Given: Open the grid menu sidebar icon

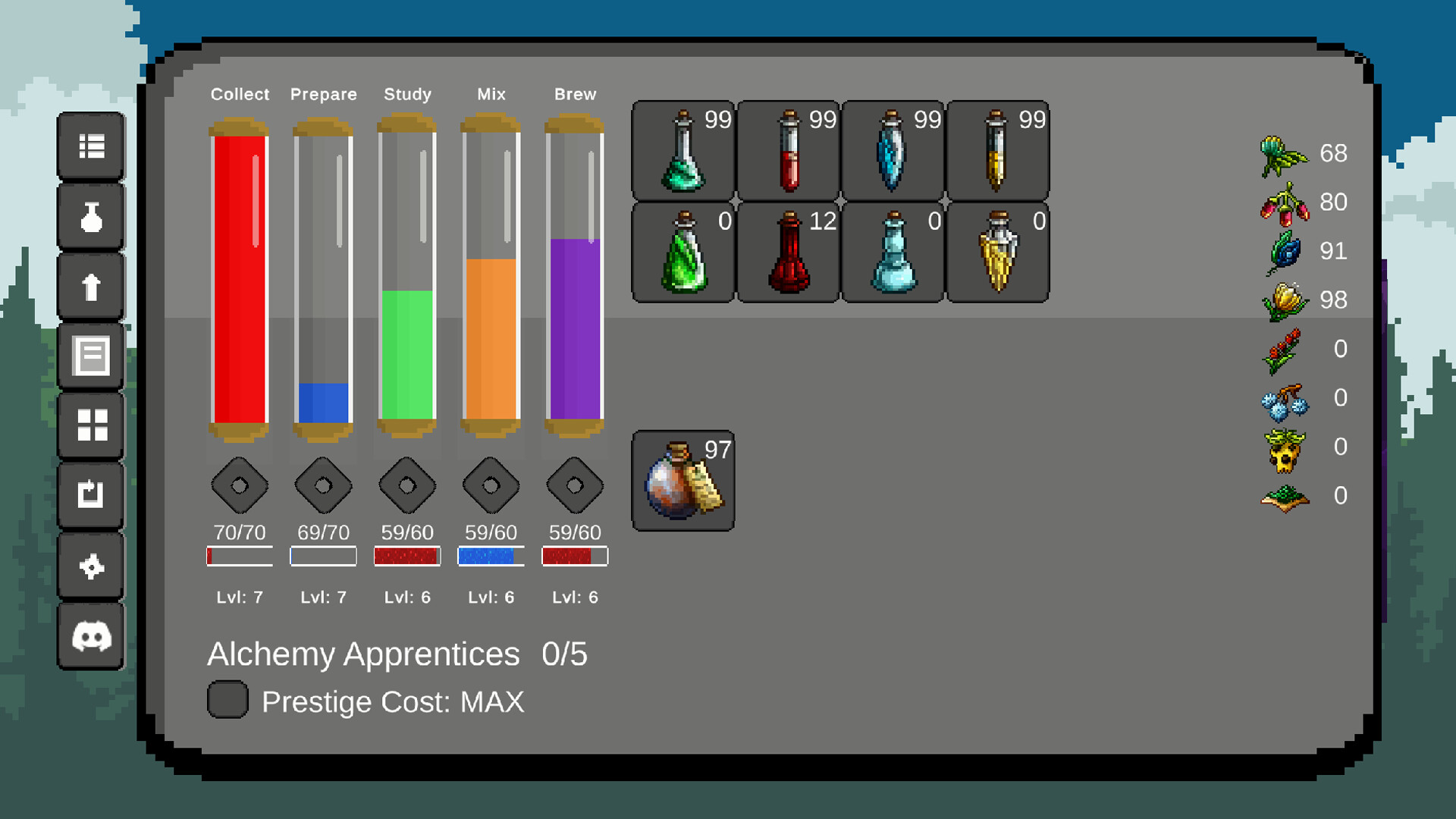Looking at the screenshot, I should click(90, 426).
